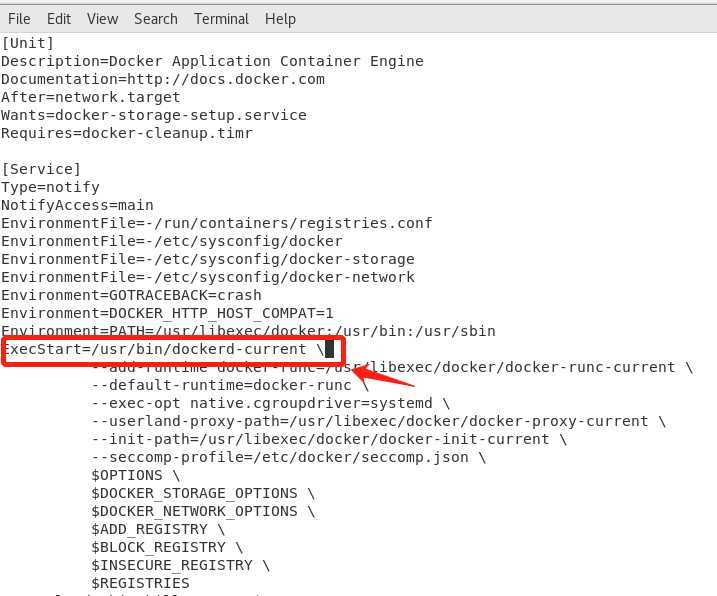
Task: Click the $REGISTRIES line
Action: coord(140,584)
